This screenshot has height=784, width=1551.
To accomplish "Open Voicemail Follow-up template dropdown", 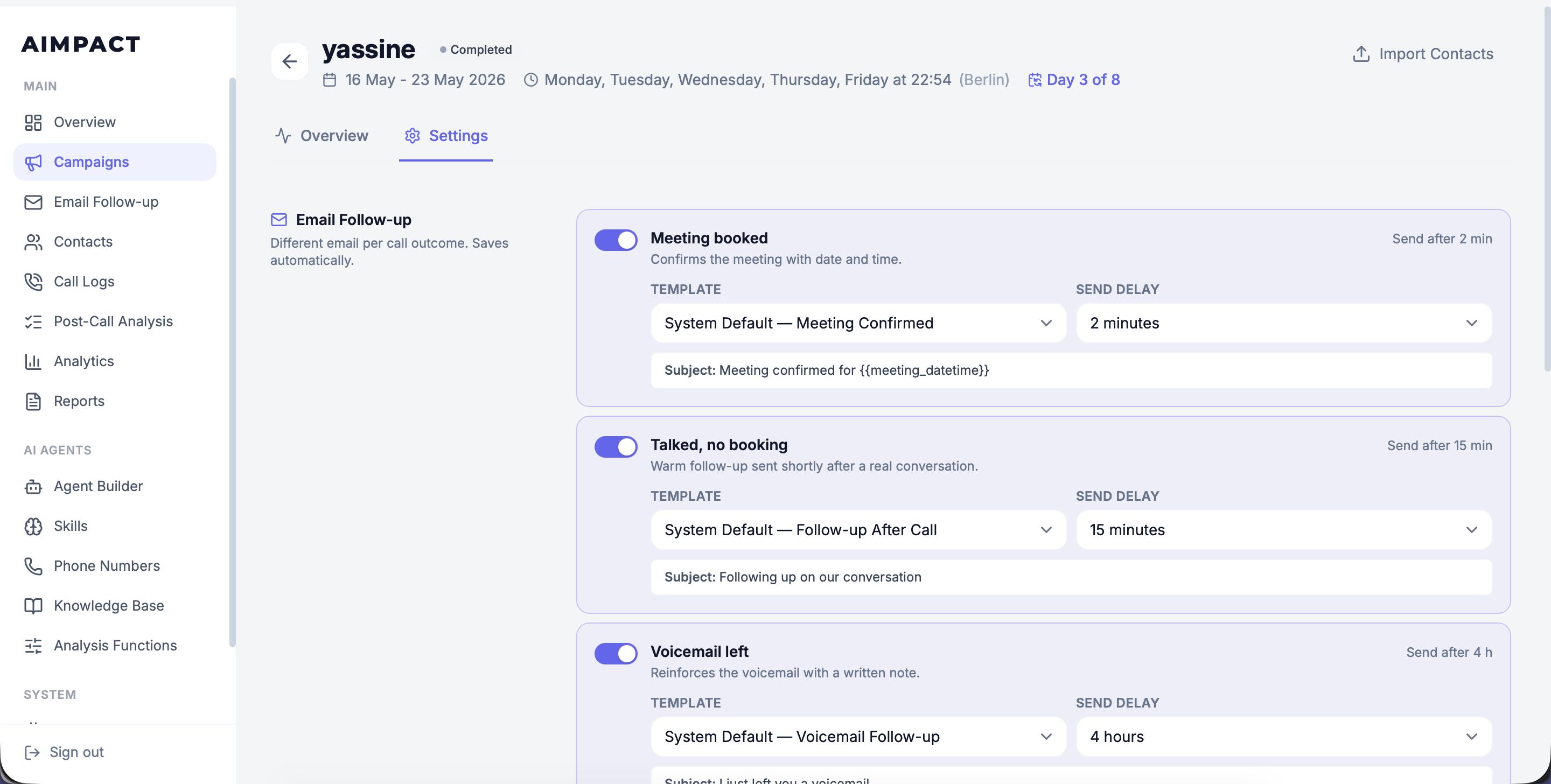I will pyautogui.click(x=858, y=737).
